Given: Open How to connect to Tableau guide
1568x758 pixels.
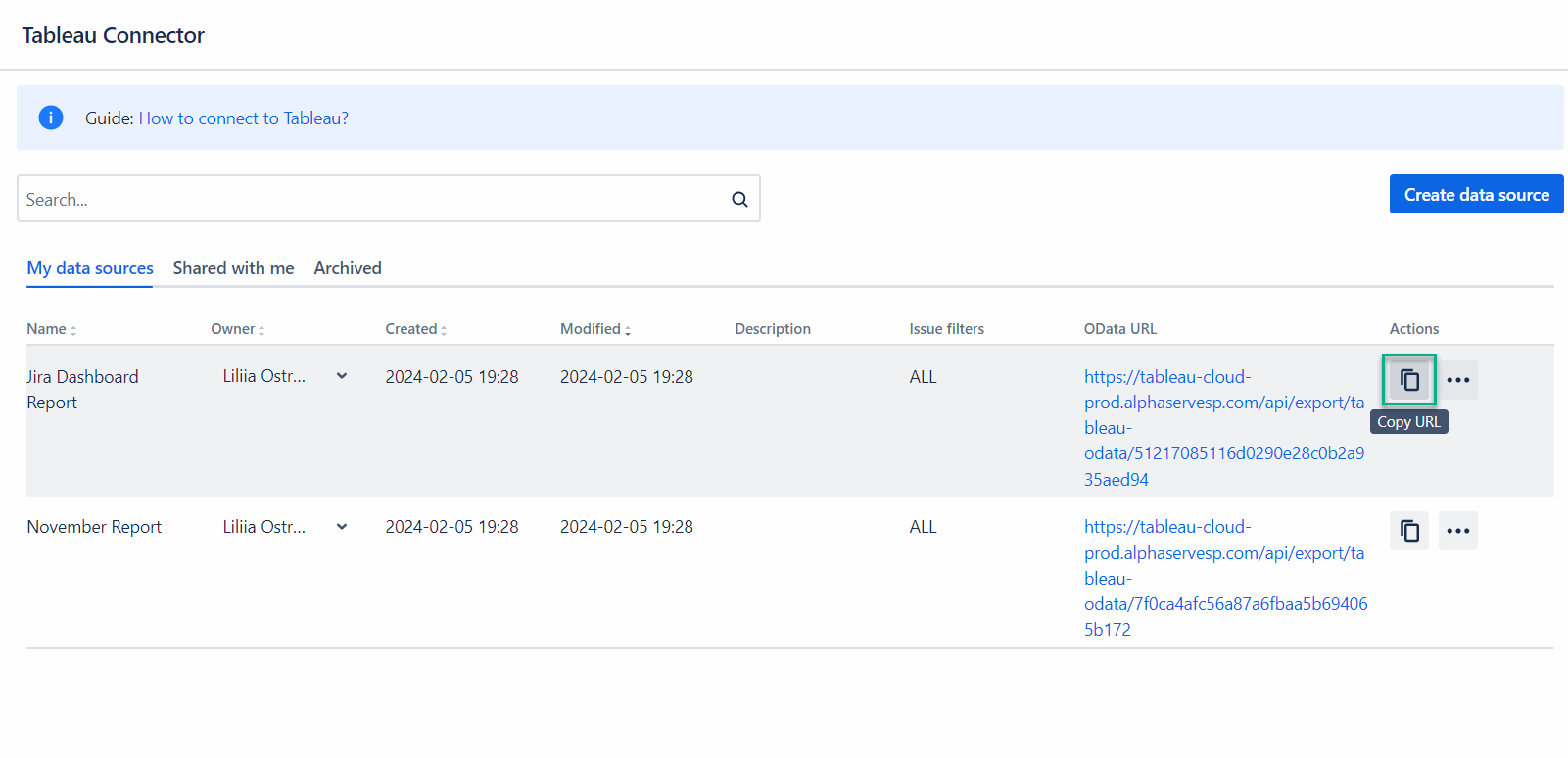Looking at the screenshot, I should pos(244,118).
